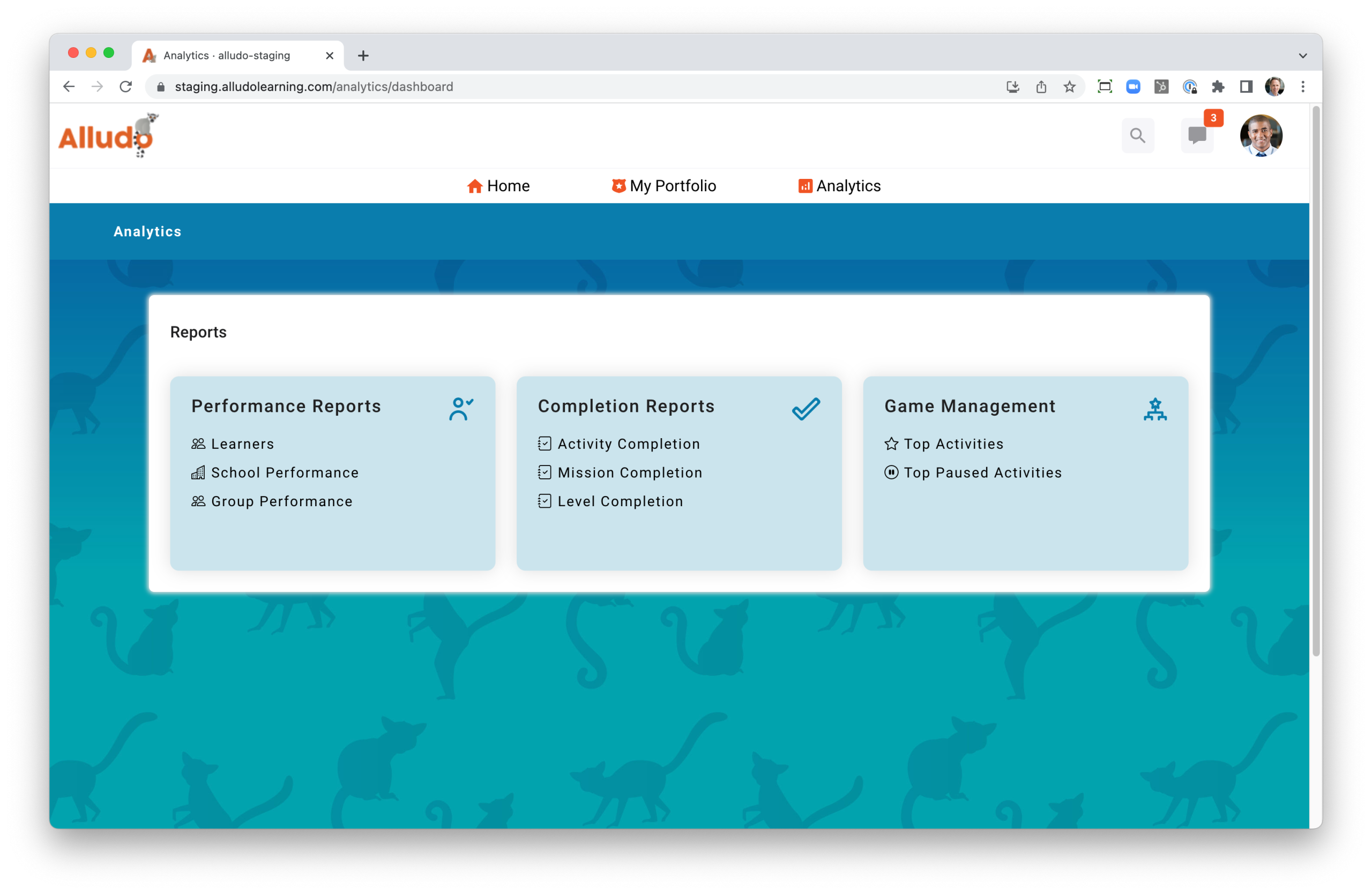Open the Top Paused Activities report
The image size is (1372, 894).
[973, 472]
